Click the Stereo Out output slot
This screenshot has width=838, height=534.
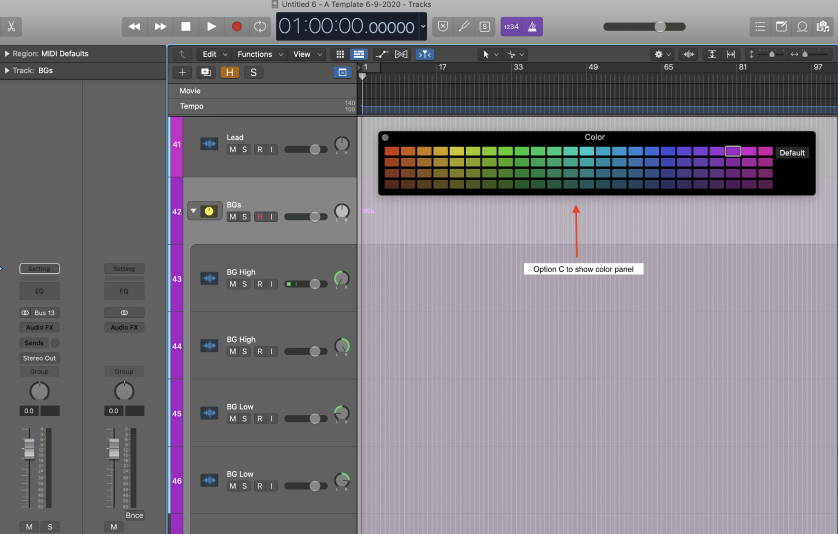pyautogui.click(x=39, y=358)
